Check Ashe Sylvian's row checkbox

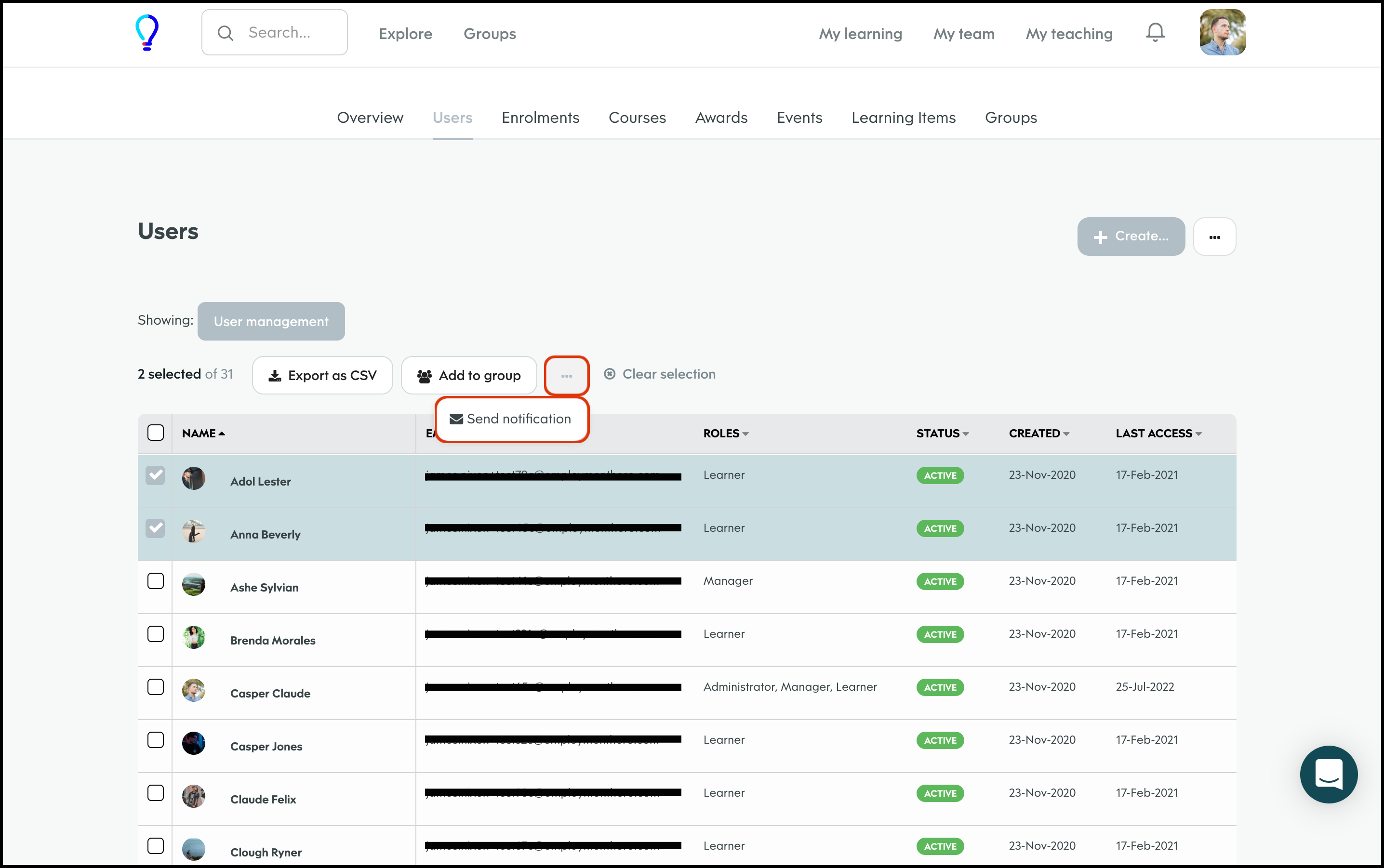(x=156, y=581)
